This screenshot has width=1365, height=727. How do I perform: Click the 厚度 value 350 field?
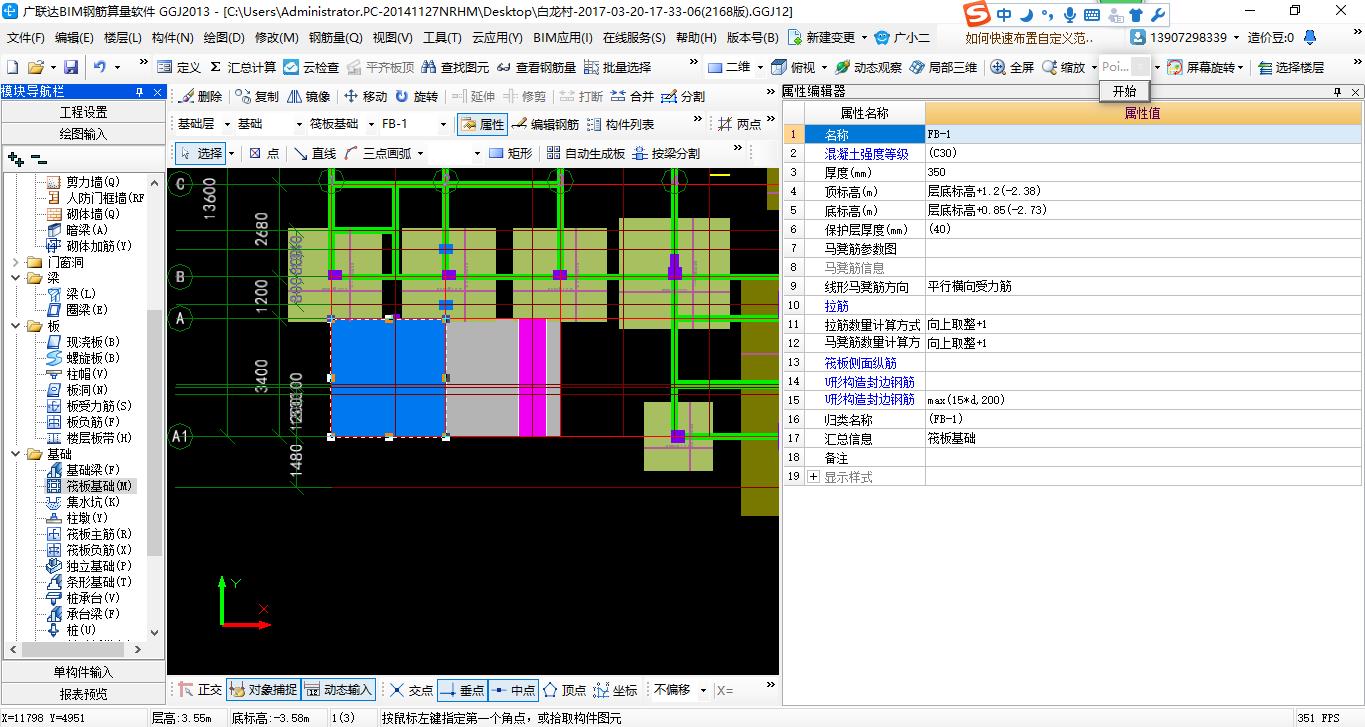point(1144,172)
